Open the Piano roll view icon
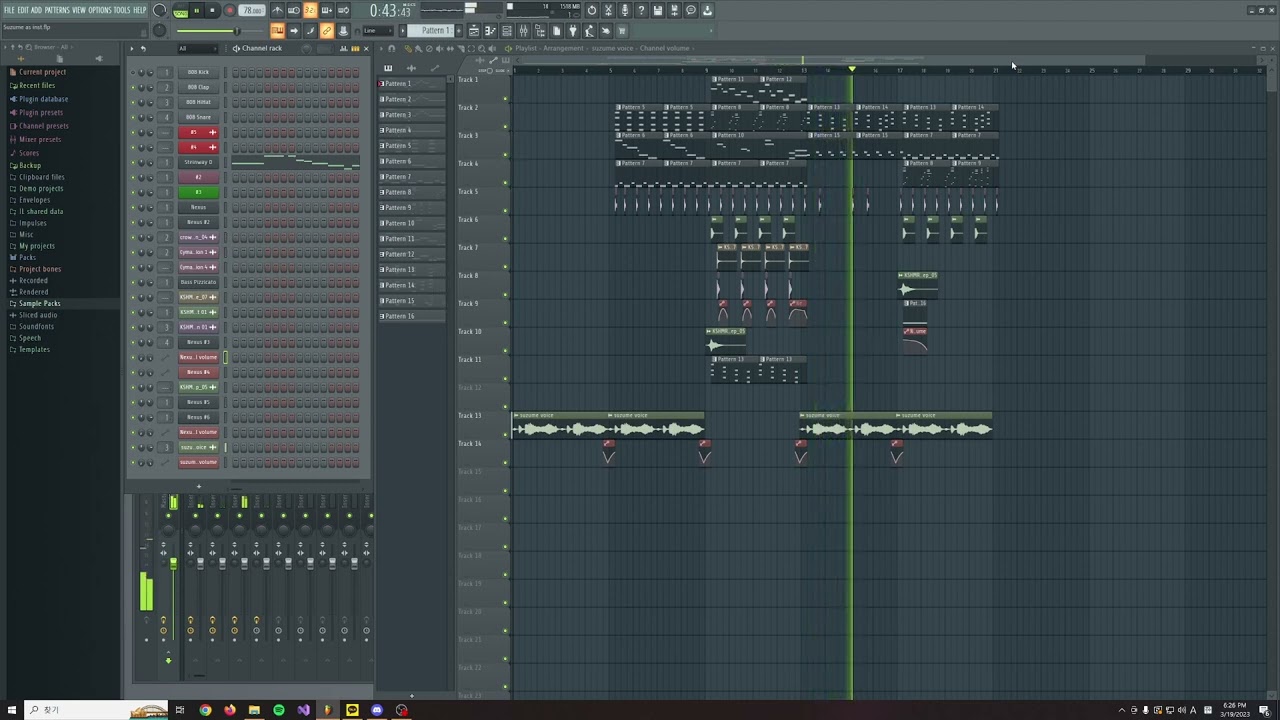The width and height of the screenshot is (1280, 720). 490,31
